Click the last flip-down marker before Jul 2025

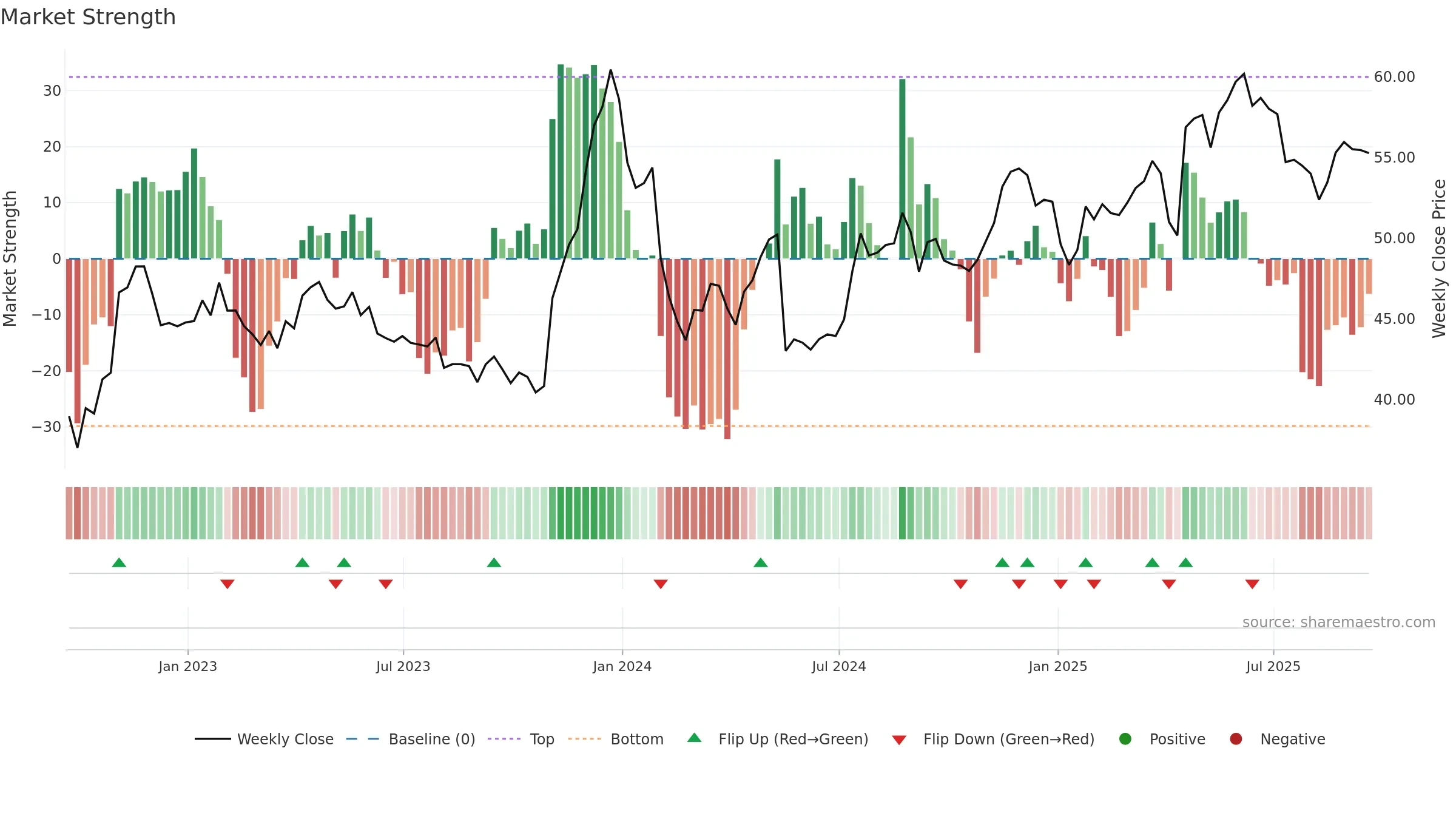[x=1252, y=584]
